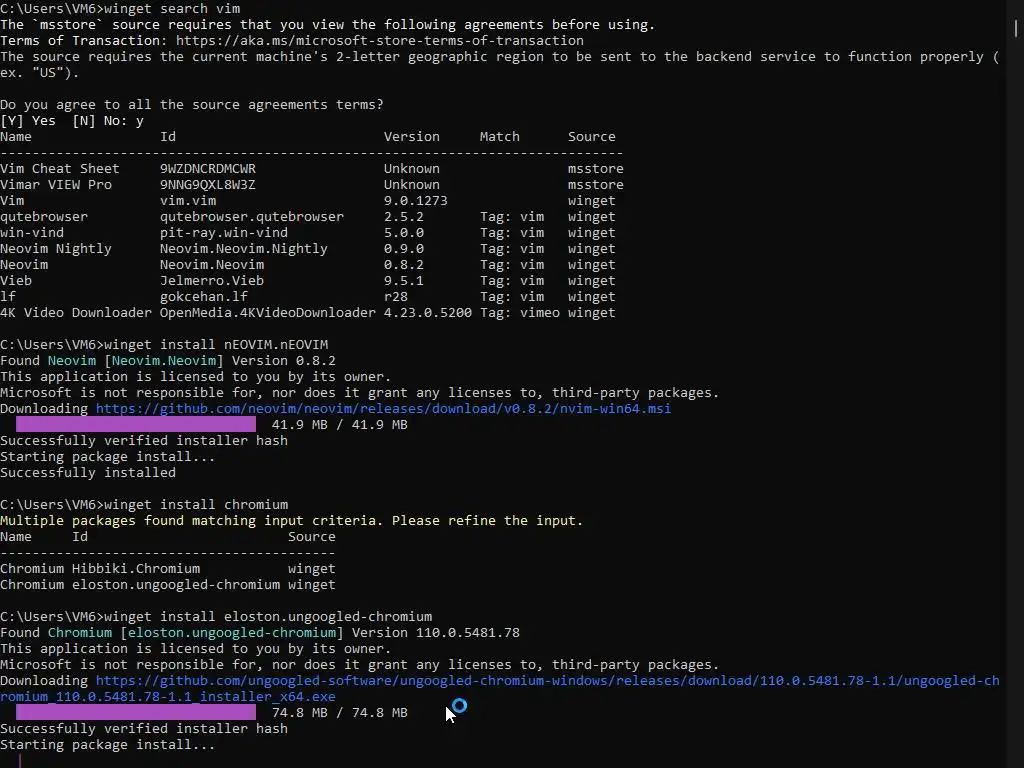Viewport: 1024px width, 768px height.
Task: Click the final 'Starting package install...' line
Action: (x=108, y=744)
